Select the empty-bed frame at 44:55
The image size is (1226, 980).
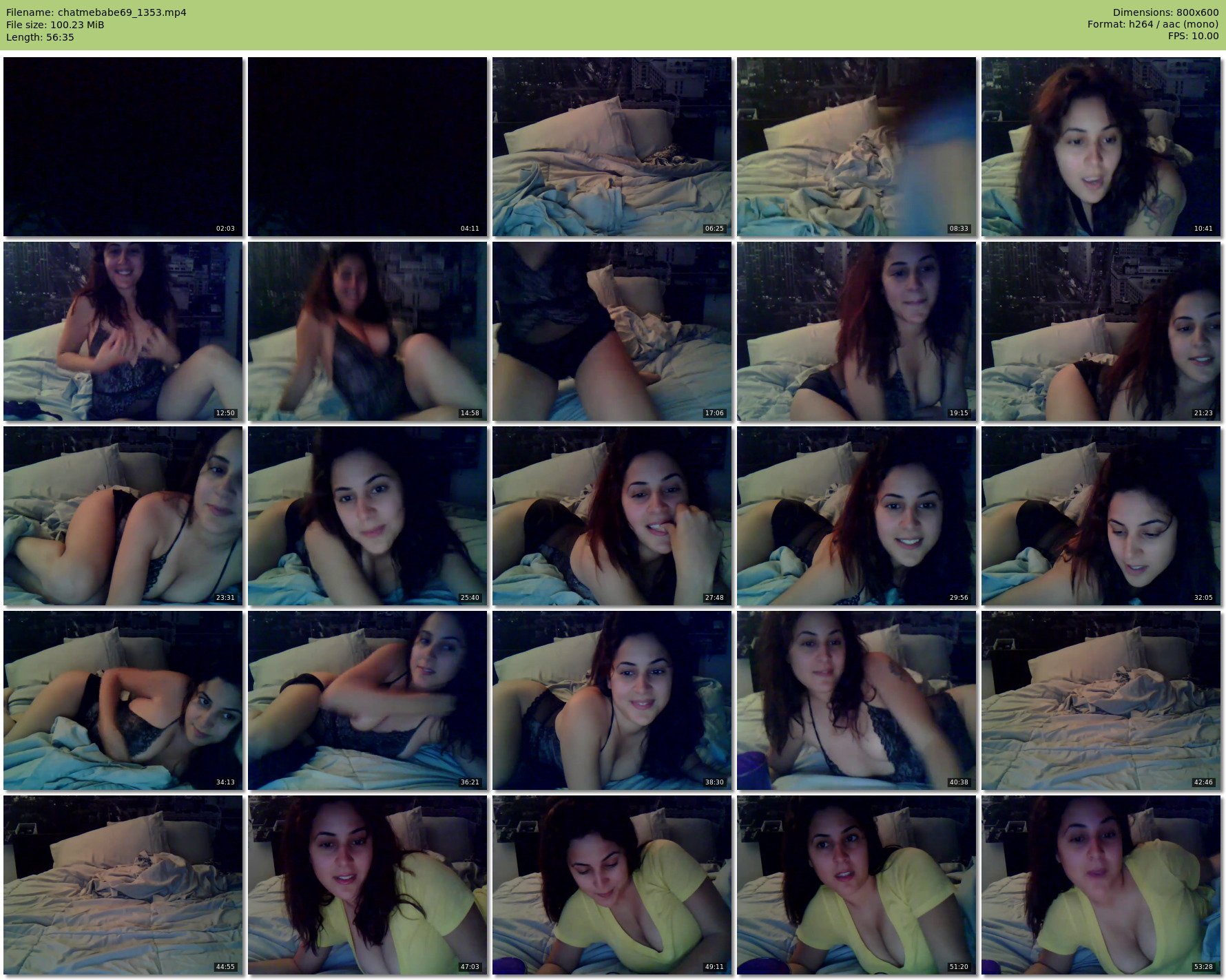click(x=123, y=885)
